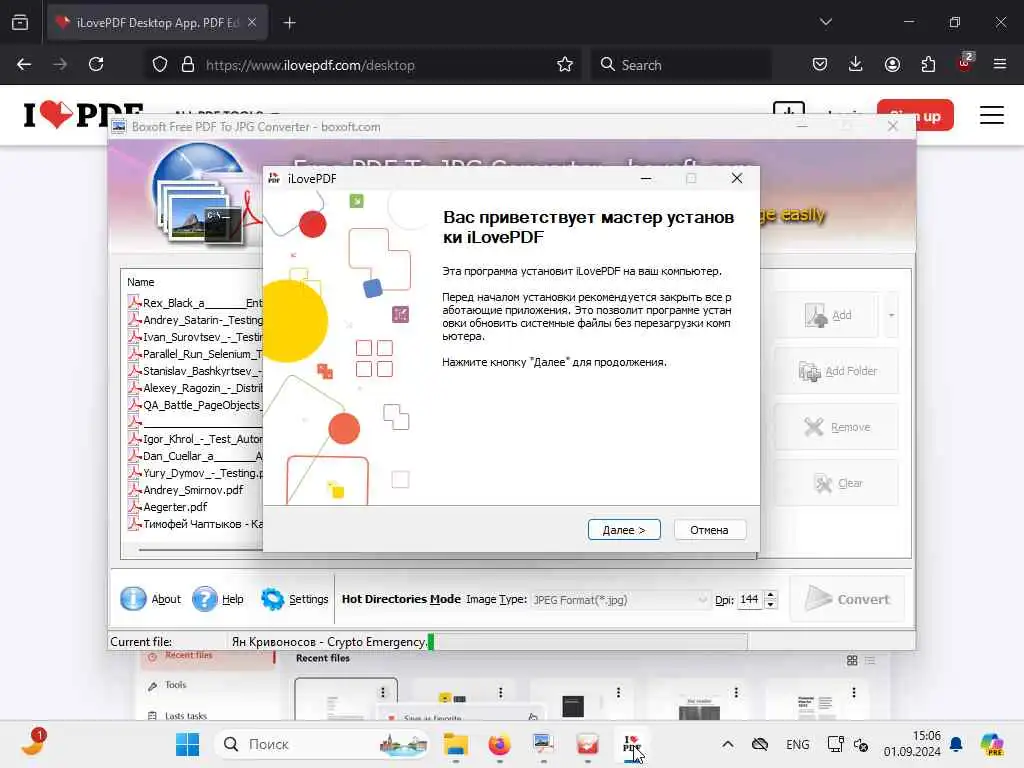The height and width of the screenshot is (768, 1024).
Task: Click Add Folder in Boxoft converter
Action: (x=837, y=371)
